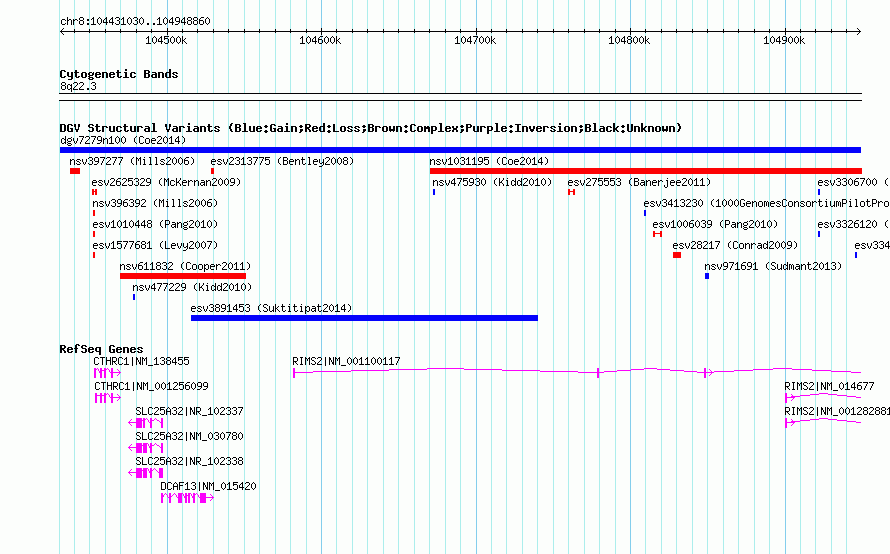Open nsv475930 (Kidd2010) variant label
The width and height of the screenshot is (890, 554).
coord(492,182)
